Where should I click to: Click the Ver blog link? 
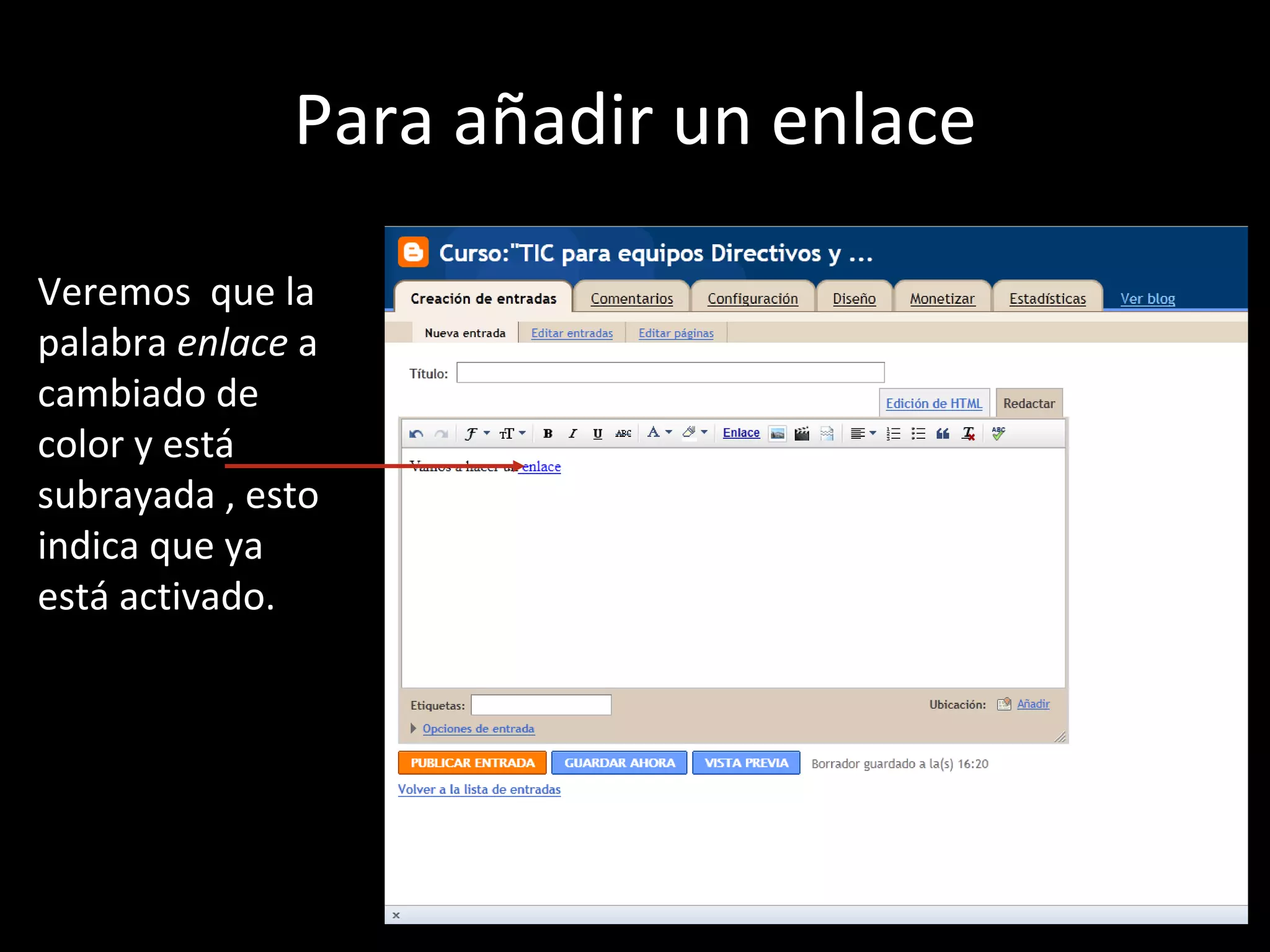(x=1147, y=298)
